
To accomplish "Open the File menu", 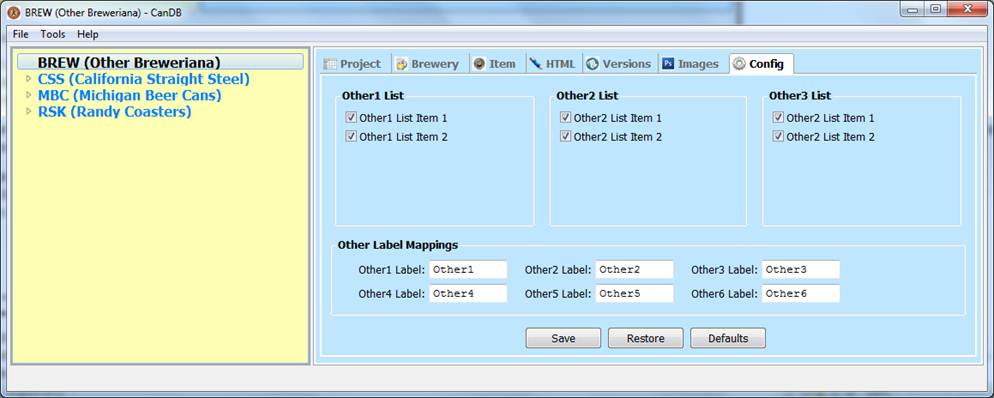I will [x=20, y=34].
